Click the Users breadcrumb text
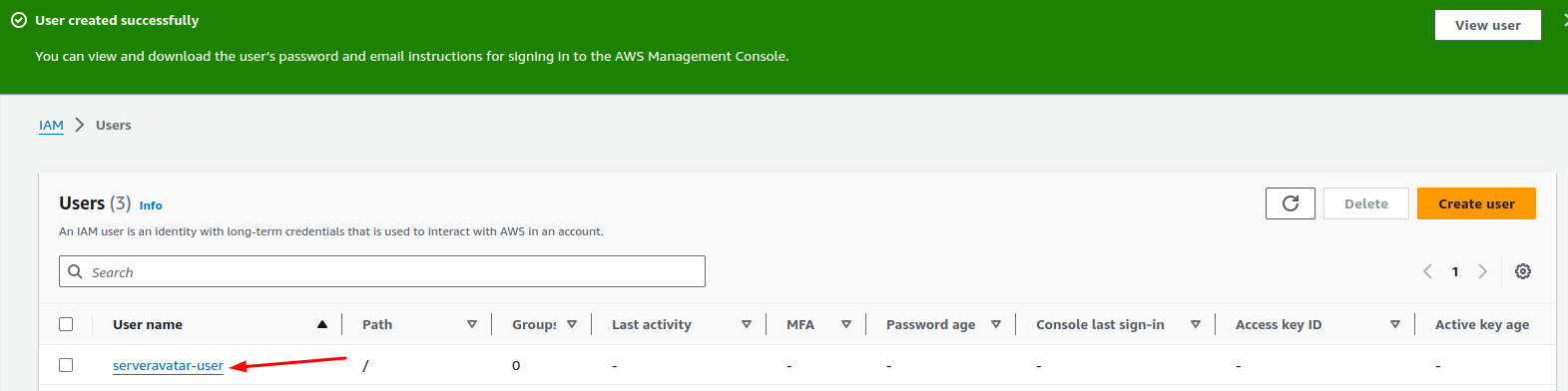The width and height of the screenshot is (1568, 391). (x=114, y=125)
